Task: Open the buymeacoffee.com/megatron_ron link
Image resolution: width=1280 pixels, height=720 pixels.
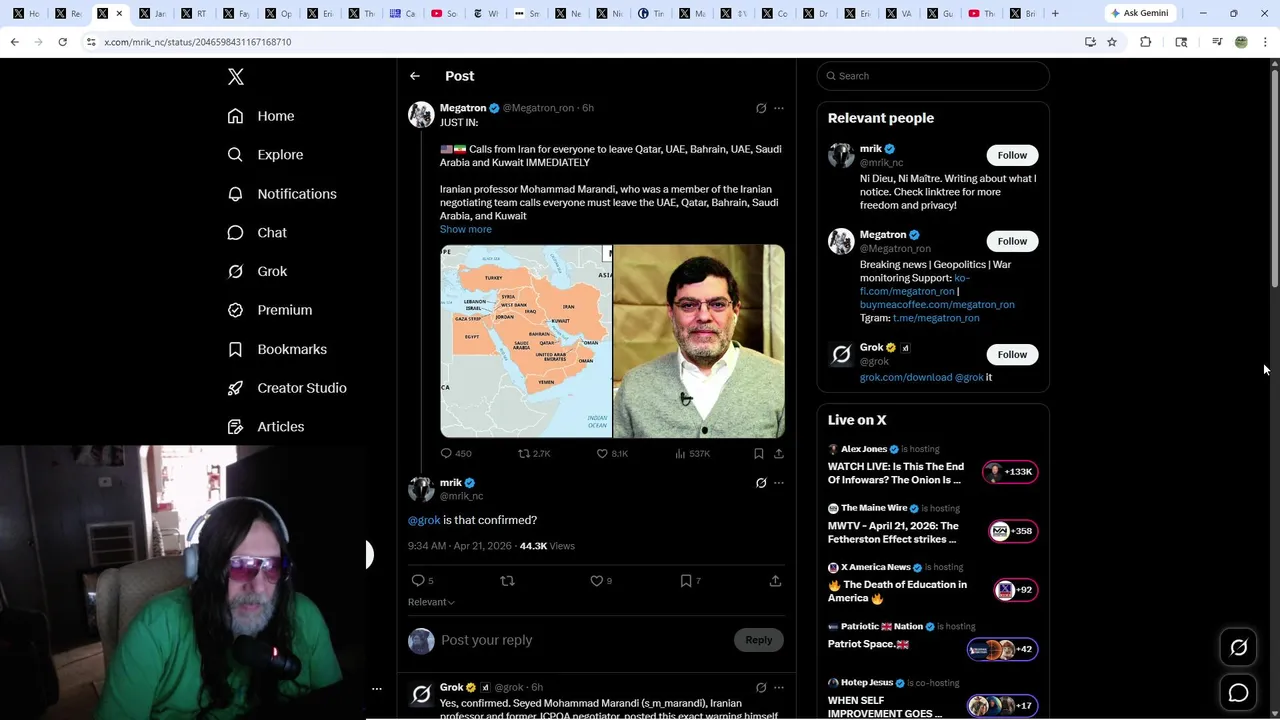Action: coord(937,305)
